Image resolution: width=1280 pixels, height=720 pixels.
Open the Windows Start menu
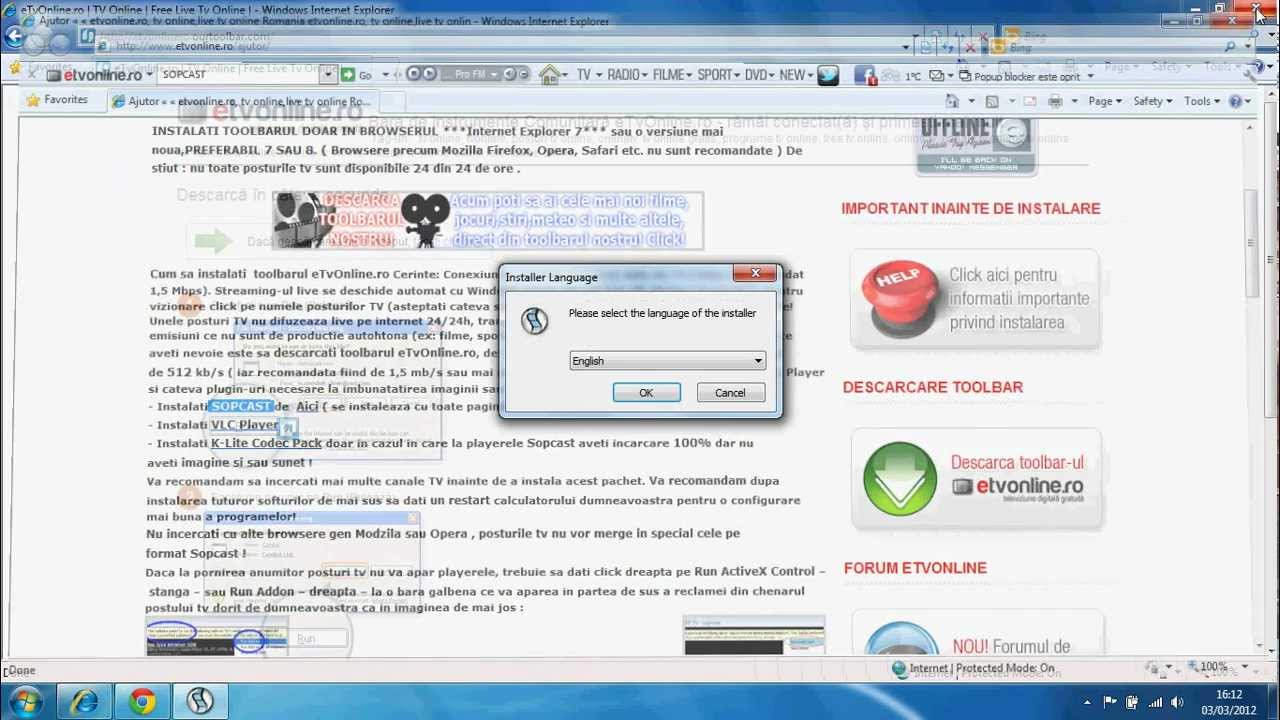[24, 701]
